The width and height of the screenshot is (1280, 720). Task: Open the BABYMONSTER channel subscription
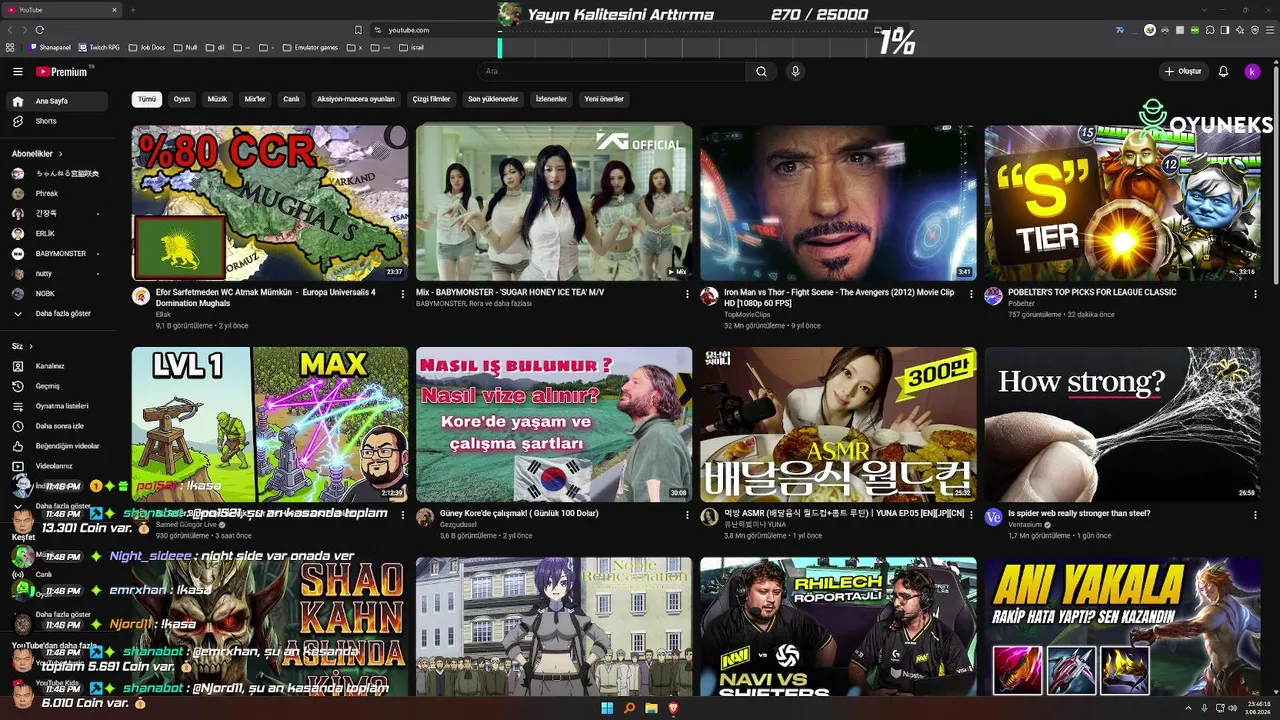click(58, 253)
